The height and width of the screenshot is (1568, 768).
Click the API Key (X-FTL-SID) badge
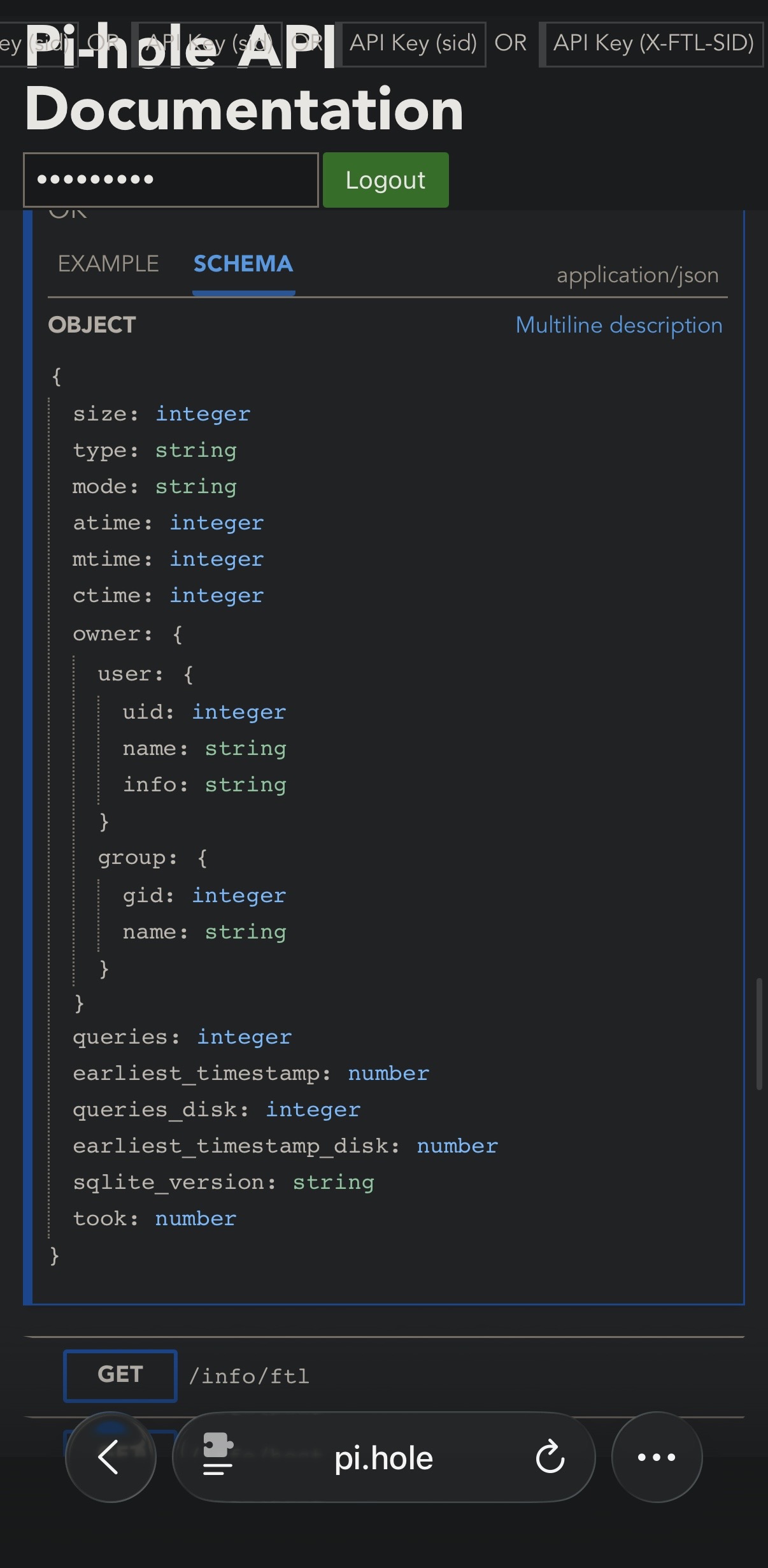653,43
